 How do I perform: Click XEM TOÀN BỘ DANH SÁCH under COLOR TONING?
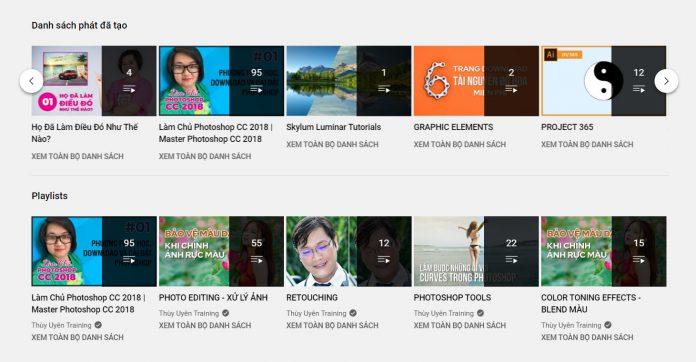click(x=587, y=338)
